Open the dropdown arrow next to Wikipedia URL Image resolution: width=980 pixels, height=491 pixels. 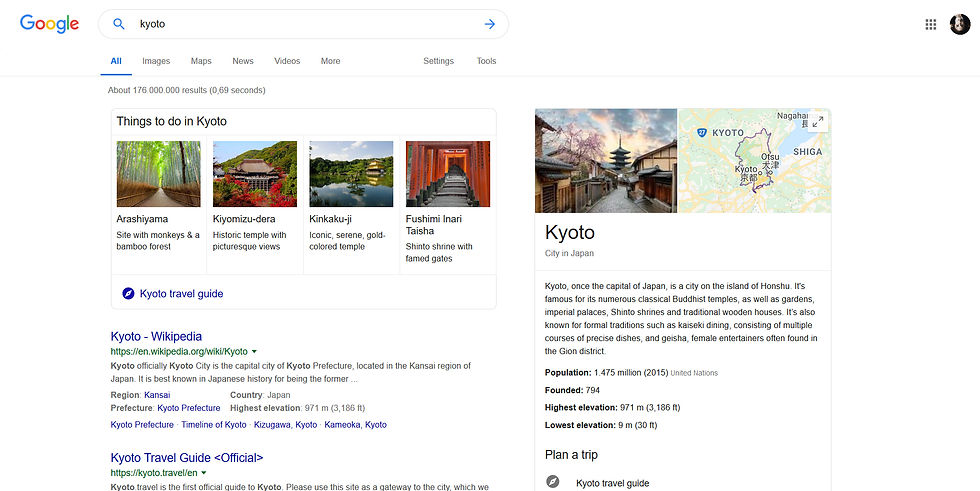point(254,352)
